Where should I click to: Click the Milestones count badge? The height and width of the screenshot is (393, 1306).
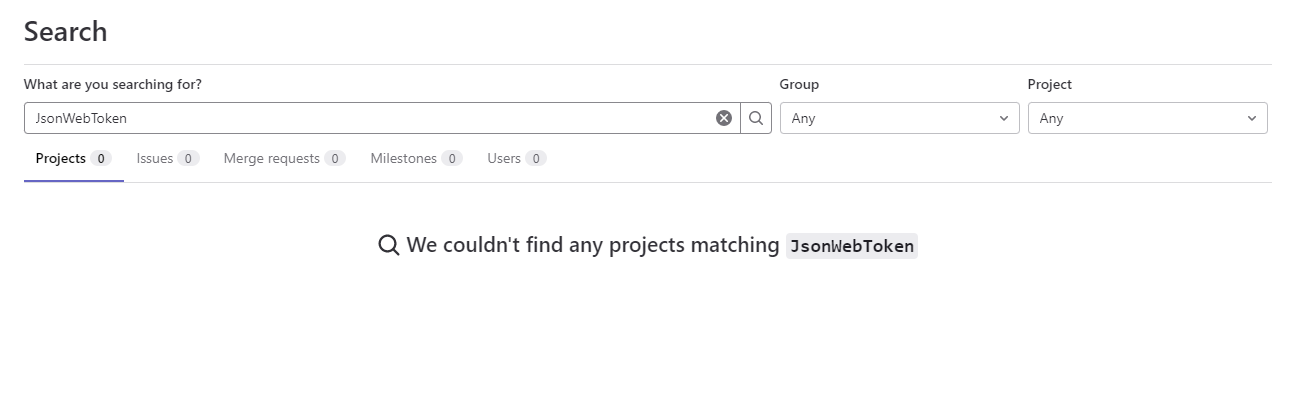click(x=452, y=159)
